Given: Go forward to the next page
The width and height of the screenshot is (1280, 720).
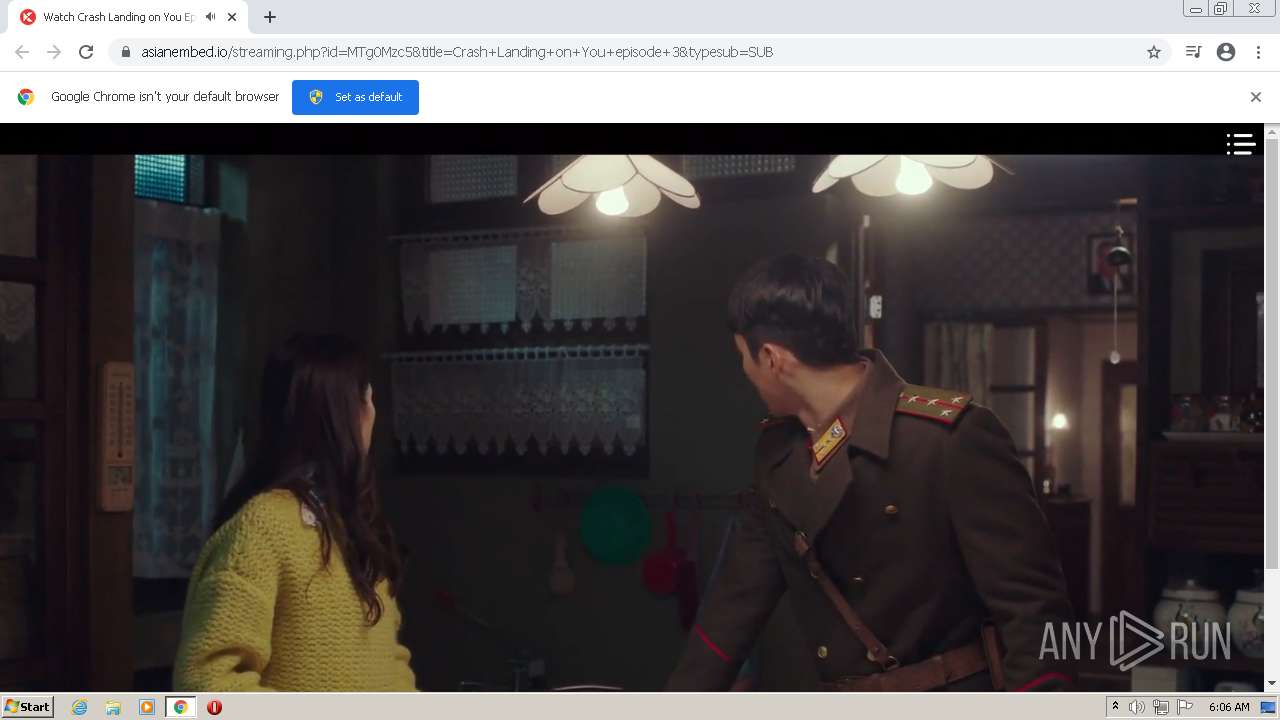Looking at the screenshot, I should (x=54, y=52).
